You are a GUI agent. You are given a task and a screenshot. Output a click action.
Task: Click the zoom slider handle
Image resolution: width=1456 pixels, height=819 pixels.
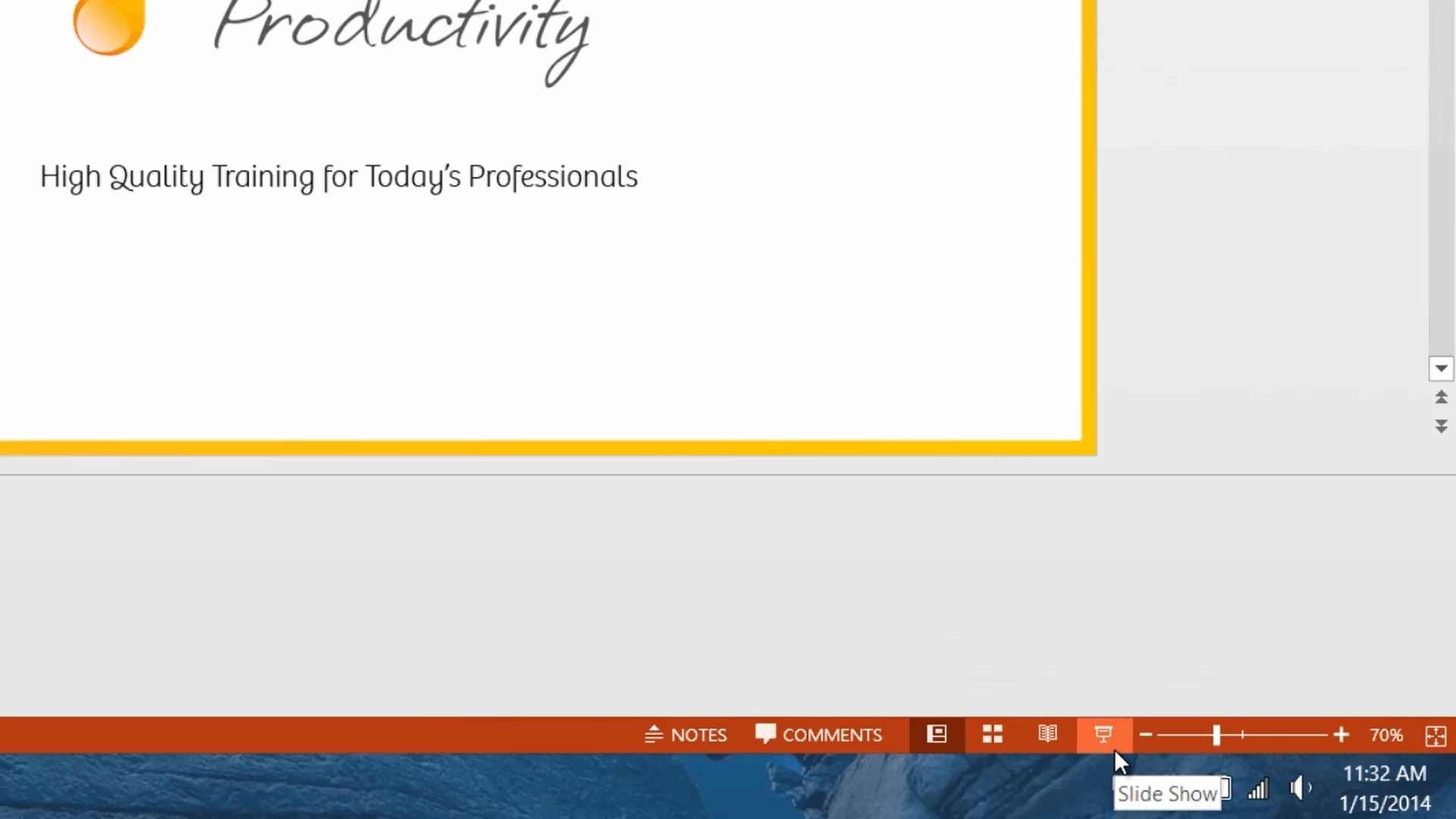[1216, 735]
